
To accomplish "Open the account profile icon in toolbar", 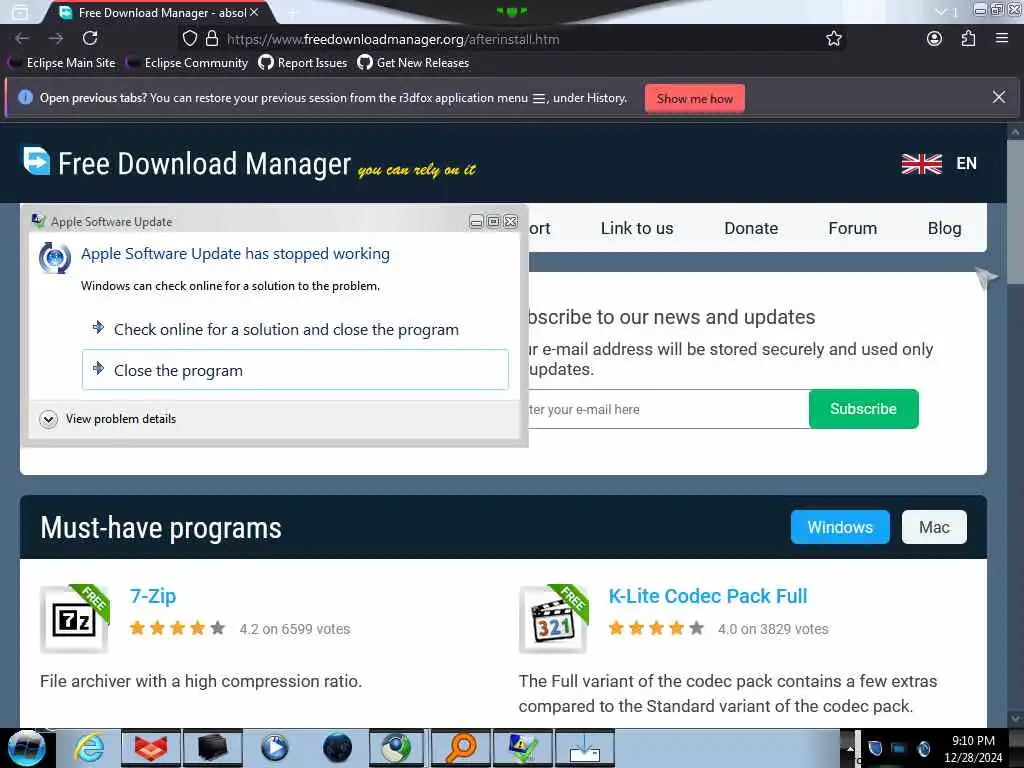I will tap(935, 39).
